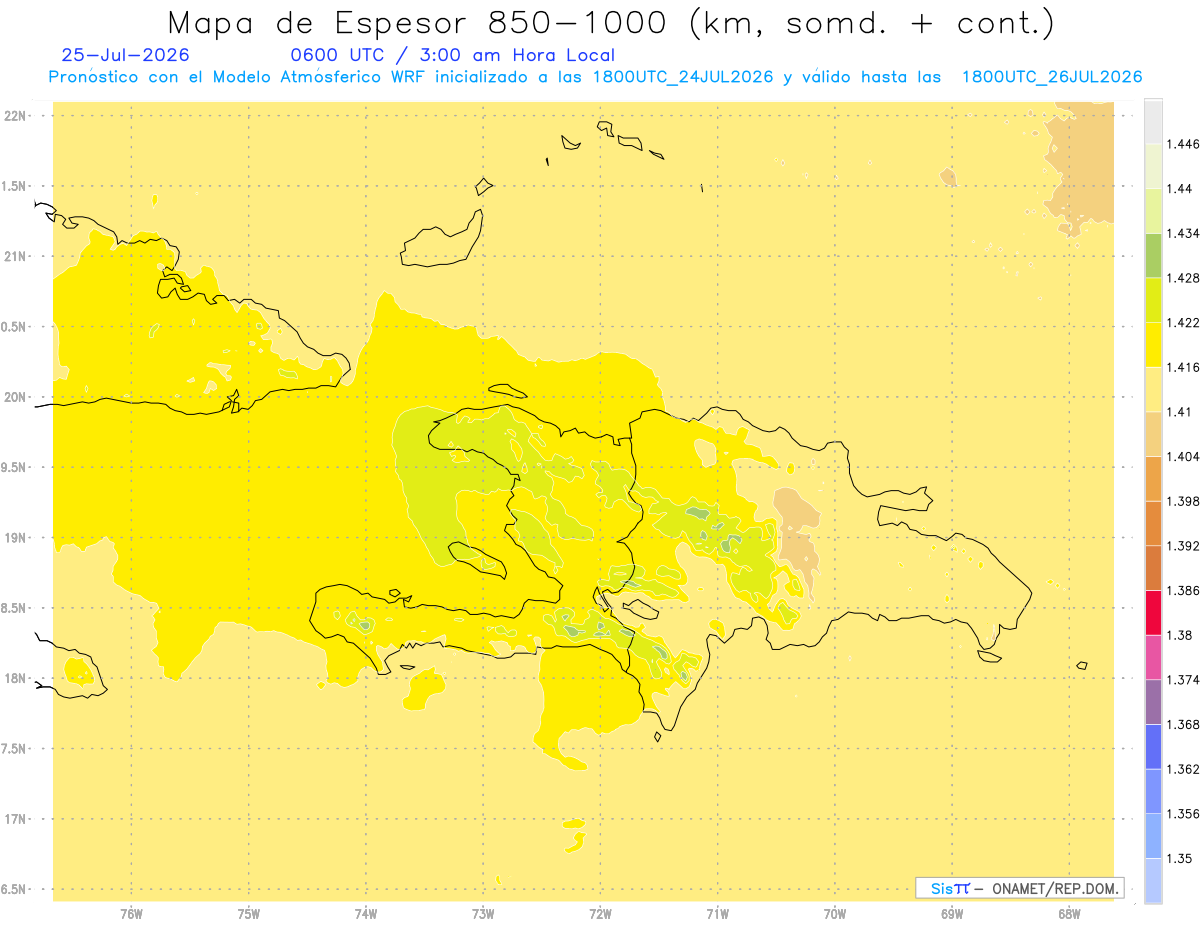Image resolution: width=1200 pixels, height=927 pixels.
Task: Click the 1.35 color bar label
Action: coord(1180,858)
